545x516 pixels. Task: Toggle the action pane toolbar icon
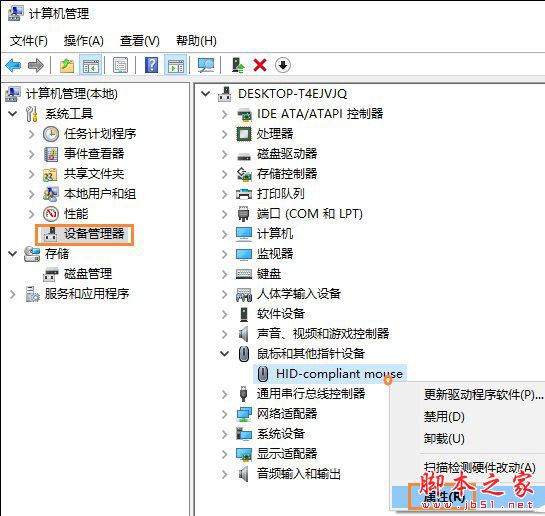point(176,65)
